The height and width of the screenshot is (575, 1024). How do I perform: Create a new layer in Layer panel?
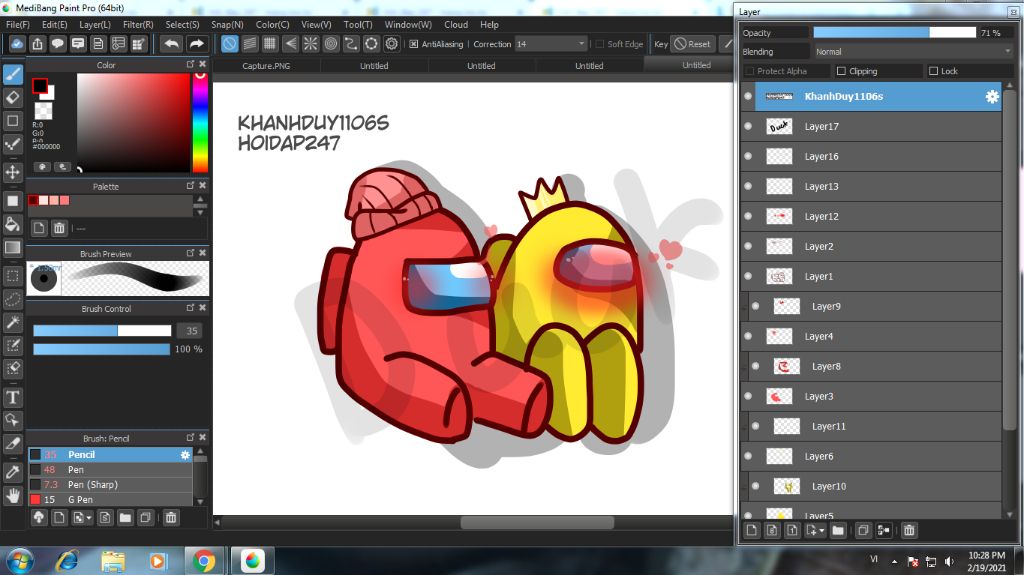click(752, 530)
